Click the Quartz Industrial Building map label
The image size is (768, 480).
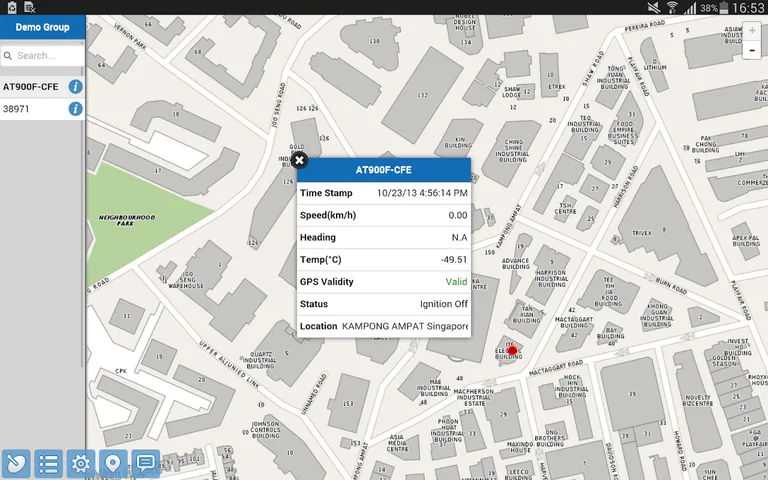click(x=261, y=360)
